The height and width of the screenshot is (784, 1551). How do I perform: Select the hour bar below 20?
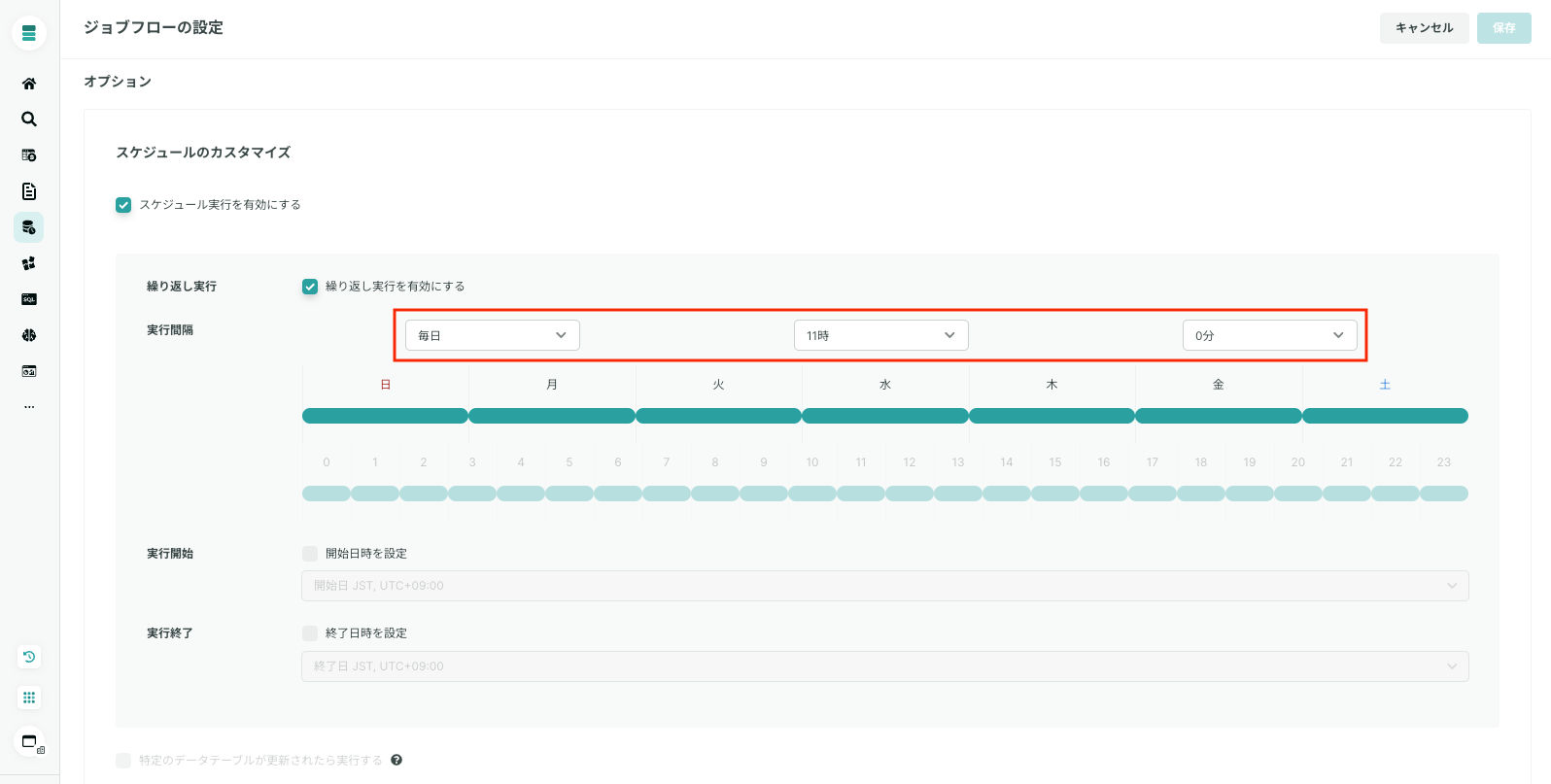coord(1298,494)
